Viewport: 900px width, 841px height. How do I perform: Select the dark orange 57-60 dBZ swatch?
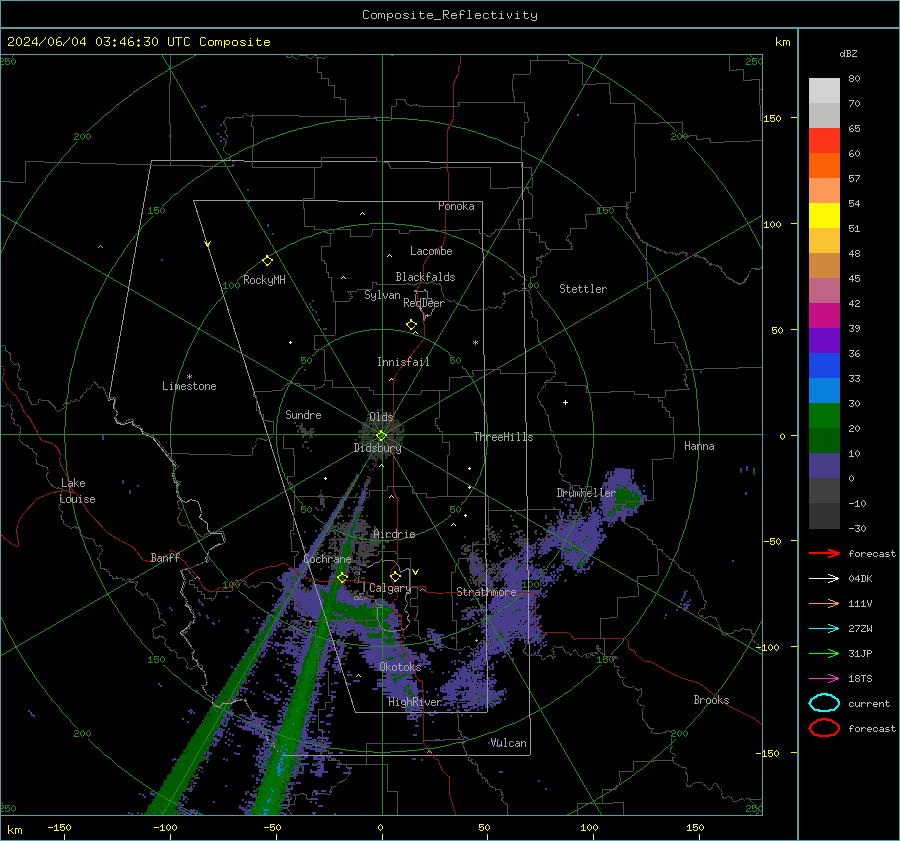click(x=824, y=166)
